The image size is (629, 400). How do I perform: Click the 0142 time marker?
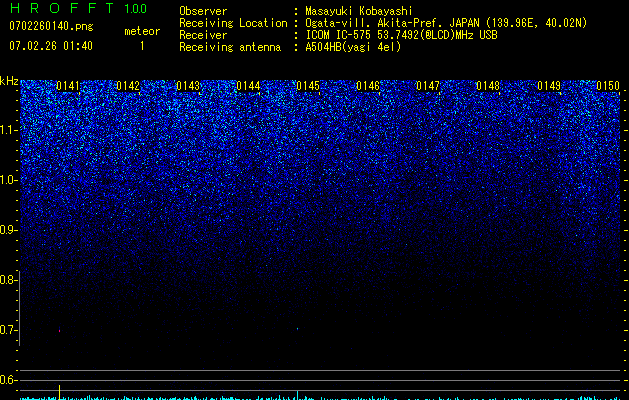tap(128, 86)
